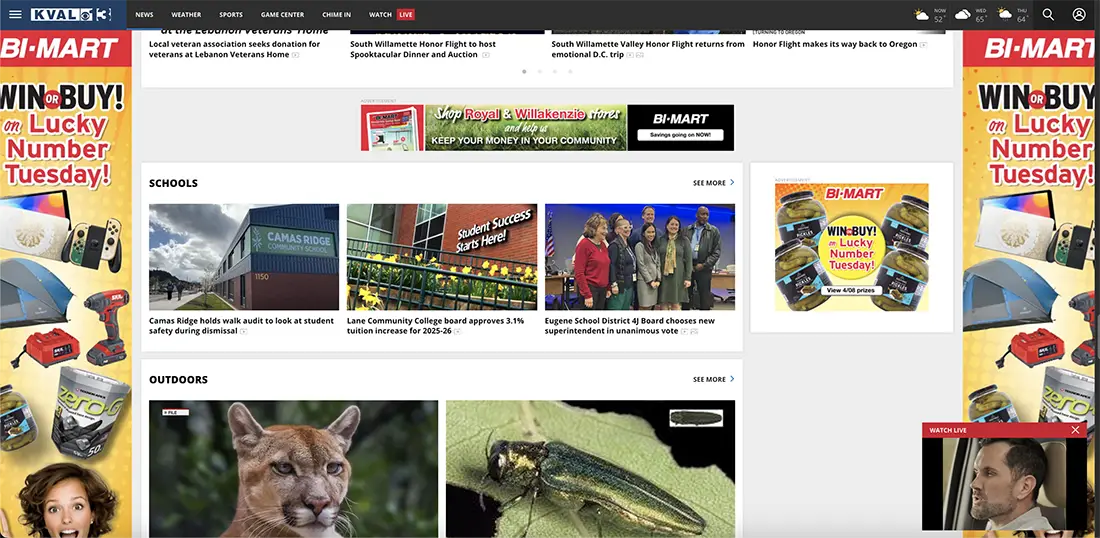Screen dimensions: 1100x538
Task: Open Lebanon Veterans Home donation headline
Action: click(234, 49)
